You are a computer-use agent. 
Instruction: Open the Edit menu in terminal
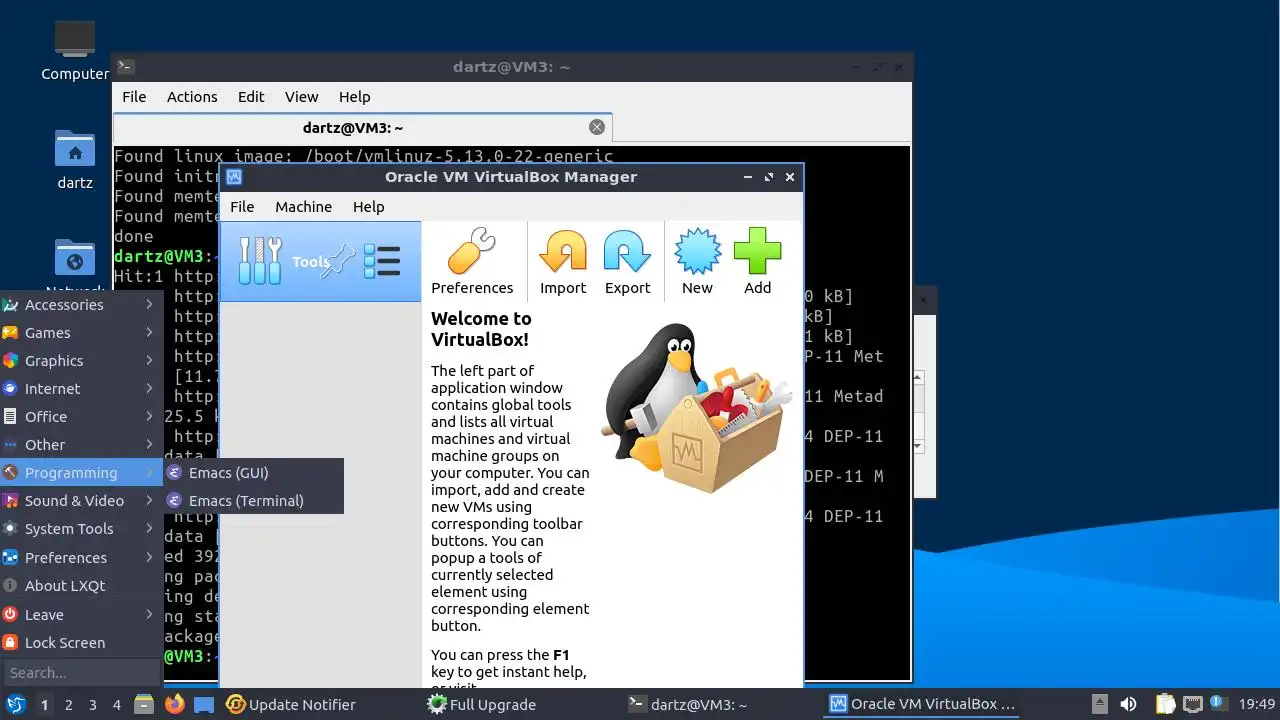point(251,97)
